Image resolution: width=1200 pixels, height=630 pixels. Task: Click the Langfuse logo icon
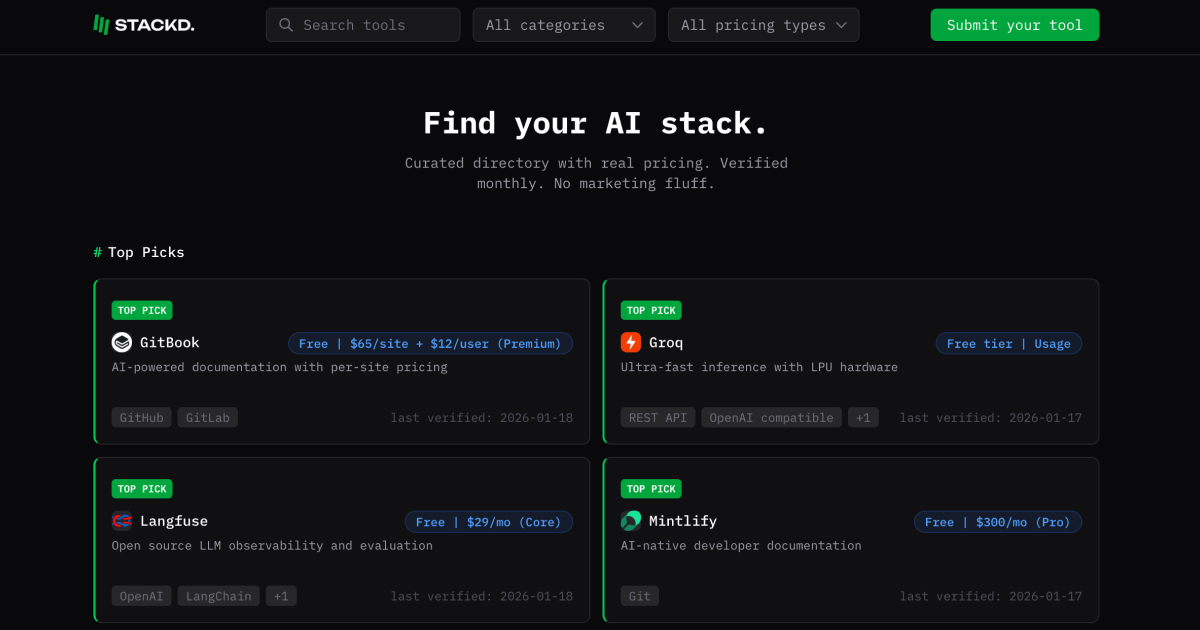click(121, 520)
